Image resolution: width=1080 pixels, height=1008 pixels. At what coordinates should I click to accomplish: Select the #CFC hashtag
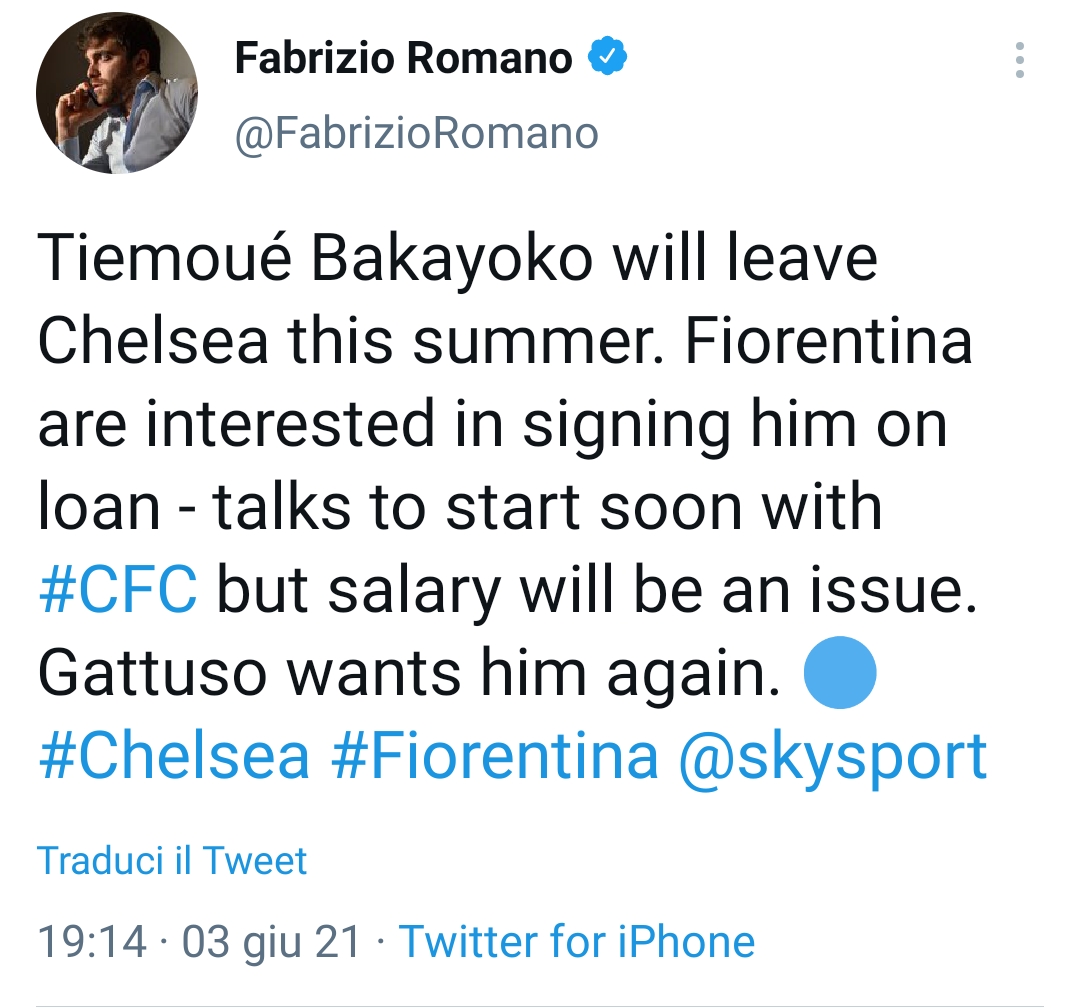point(116,590)
